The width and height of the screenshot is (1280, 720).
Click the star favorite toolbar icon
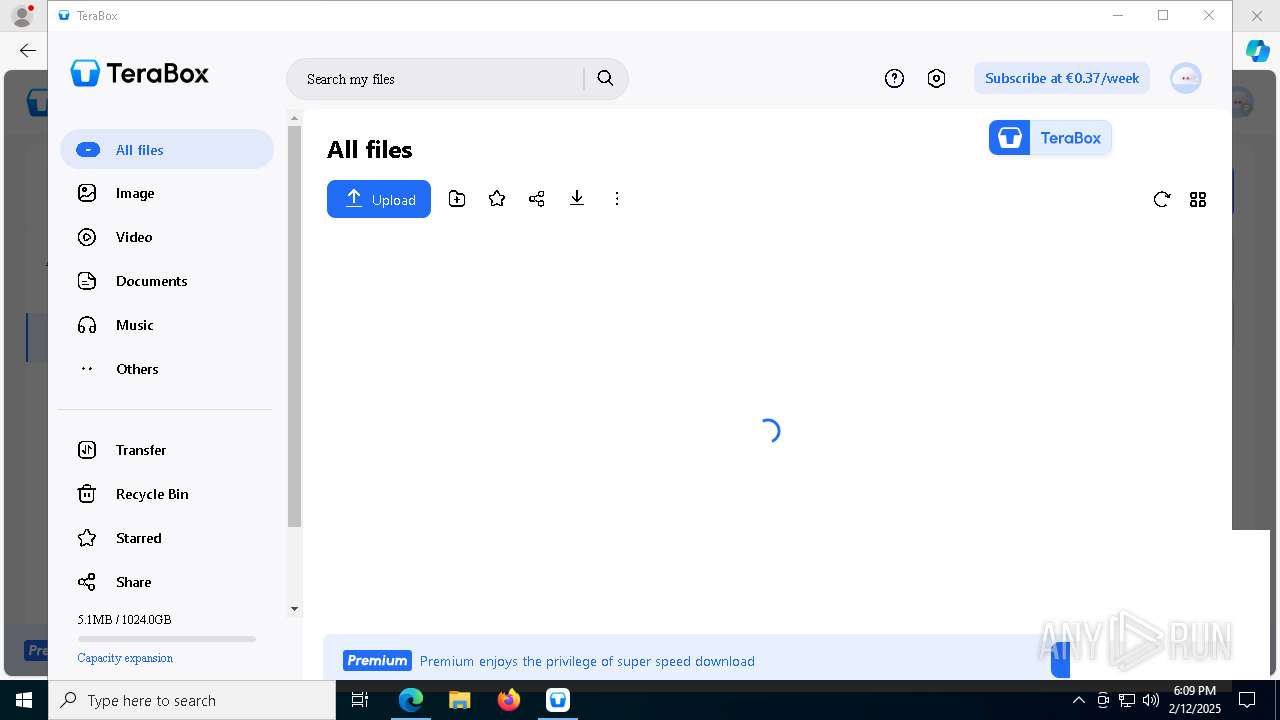[497, 199]
